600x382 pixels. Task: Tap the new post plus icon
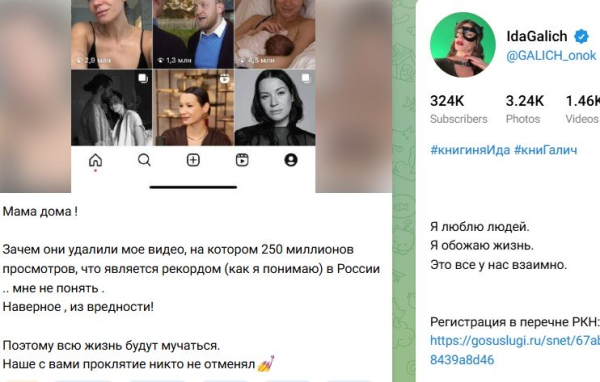[193, 160]
